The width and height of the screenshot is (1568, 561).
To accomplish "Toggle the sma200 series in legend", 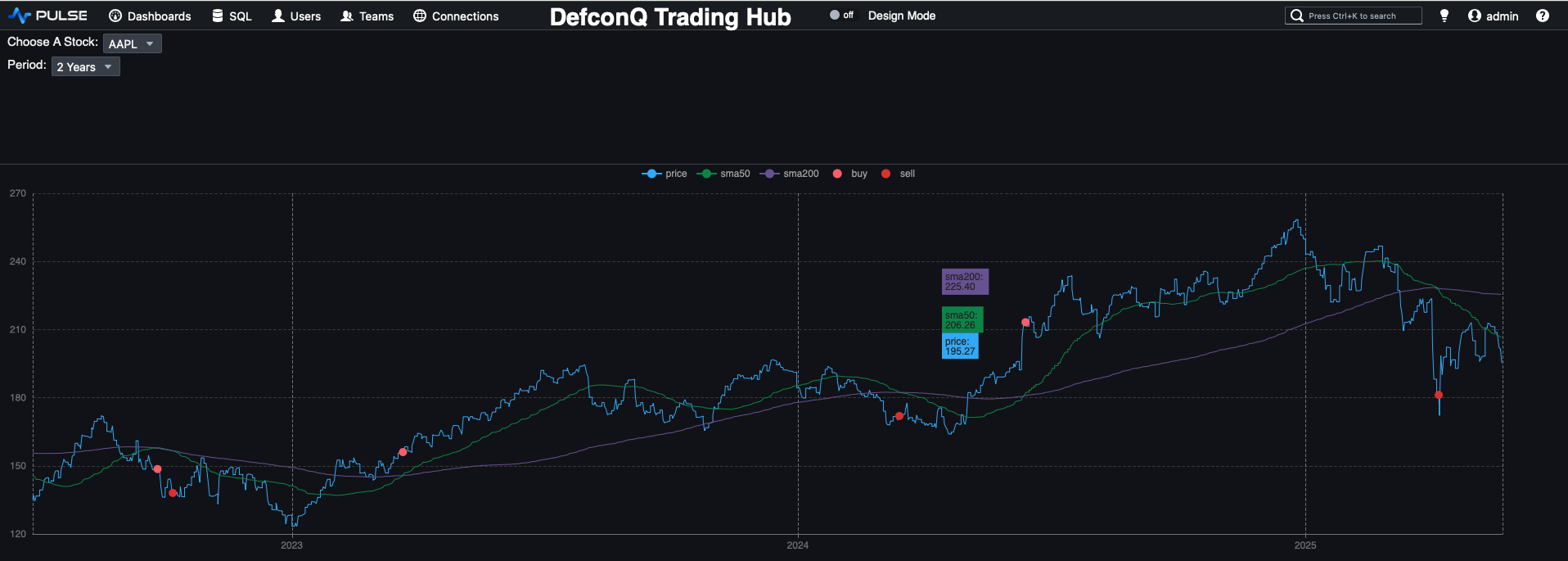I will point(789,174).
